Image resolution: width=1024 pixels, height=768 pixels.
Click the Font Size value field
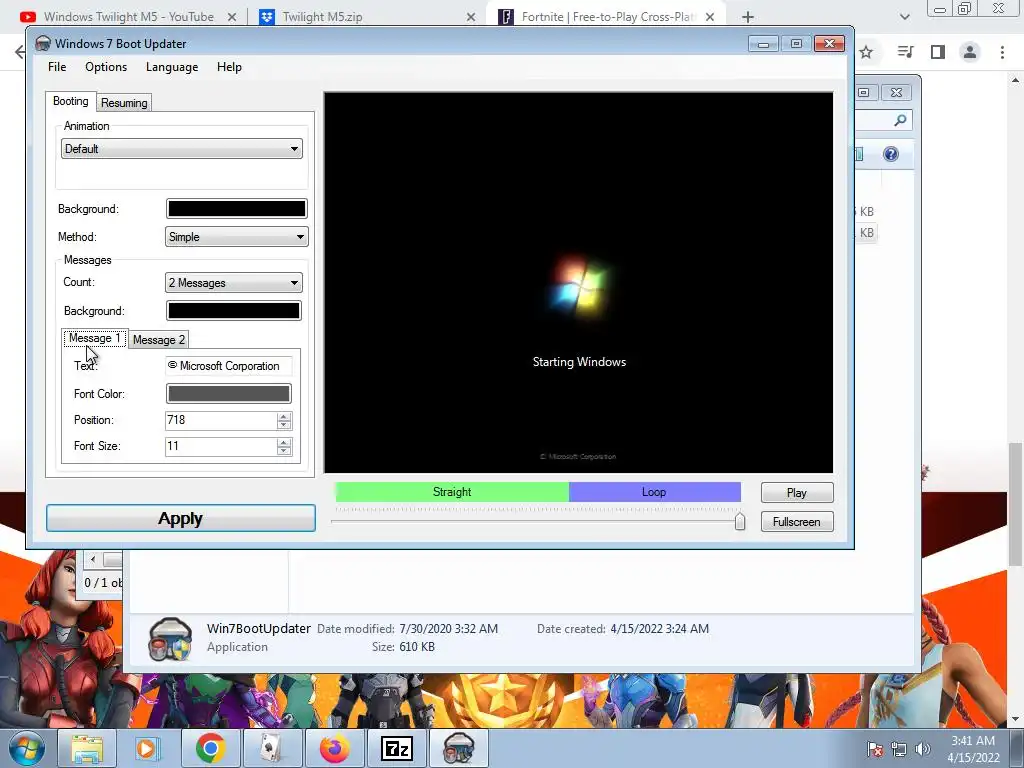pyautogui.click(x=221, y=446)
